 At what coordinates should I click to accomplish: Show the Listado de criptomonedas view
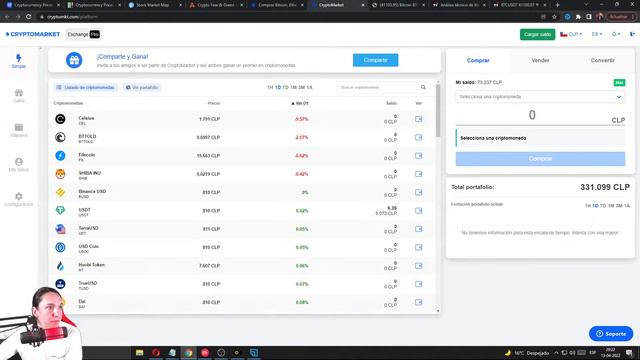point(85,87)
